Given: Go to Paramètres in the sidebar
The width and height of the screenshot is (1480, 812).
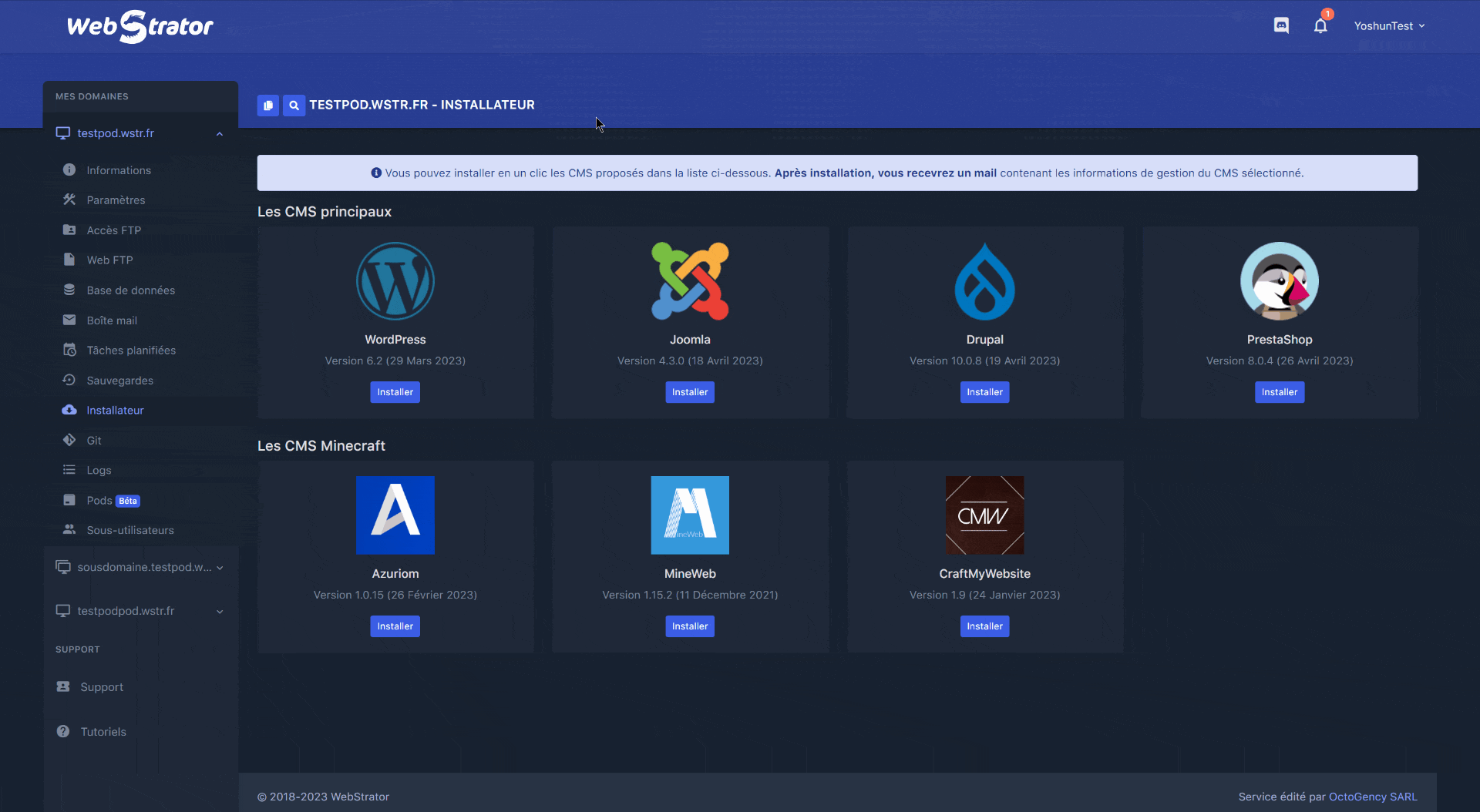Looking at the screenshot, I should pos(116,200).
